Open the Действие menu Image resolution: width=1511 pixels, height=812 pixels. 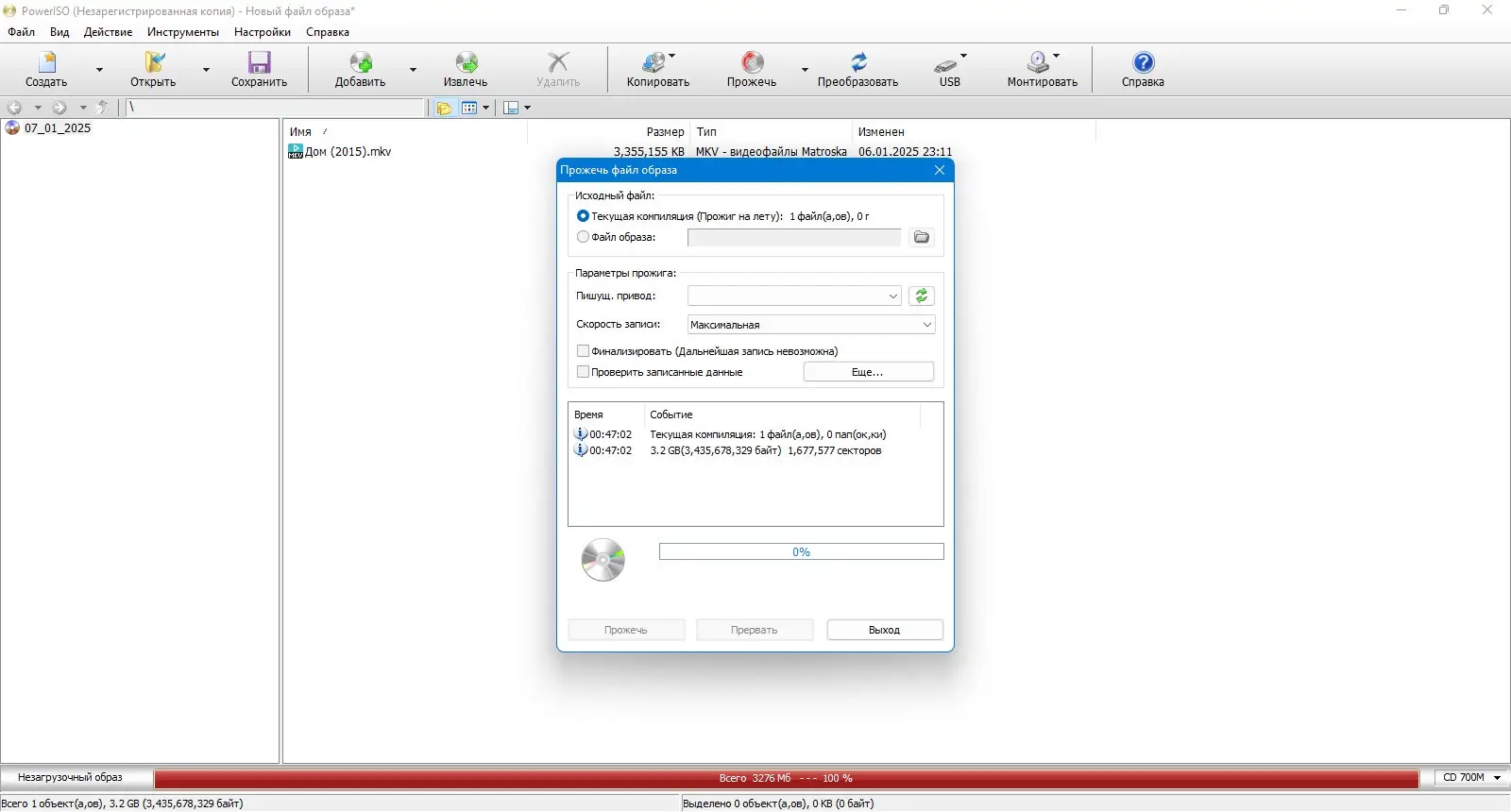108,32
